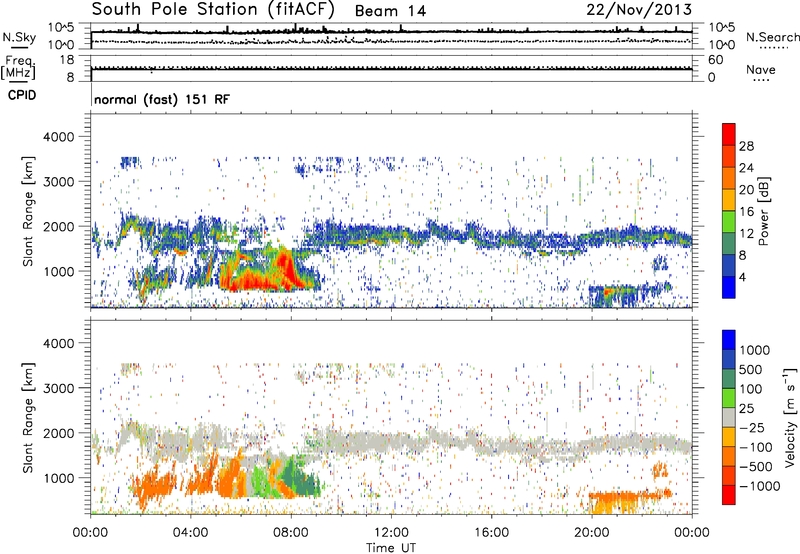Select the "Beam 14" label
The height and width of the screenshot is (554, 800).
pos(390,11)
